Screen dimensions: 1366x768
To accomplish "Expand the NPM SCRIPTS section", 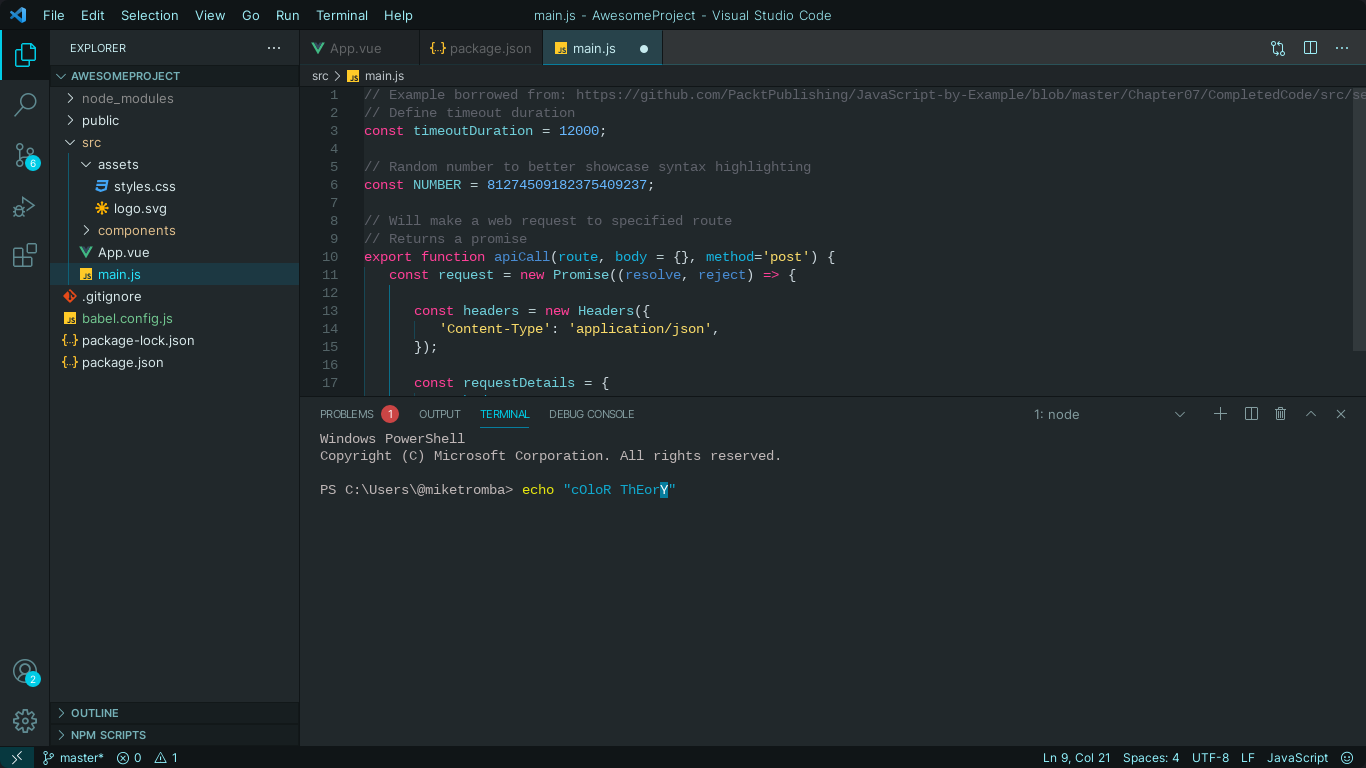I will pyautogui.click(x=108, y=735).
